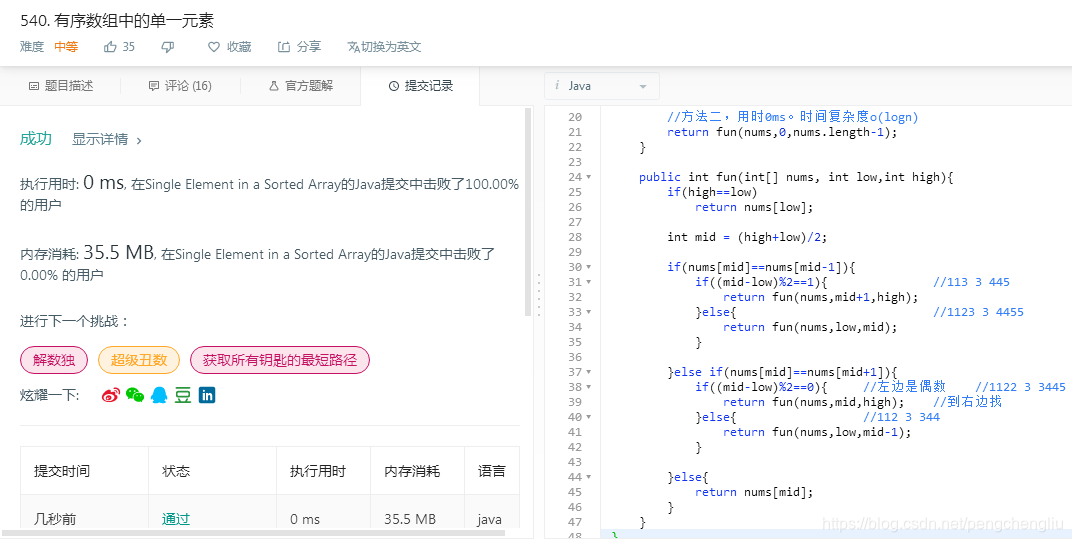Click line number 26 in gutter
Image resolution: width=1072 pixels, height=542 pixels.
click(574, 207)
